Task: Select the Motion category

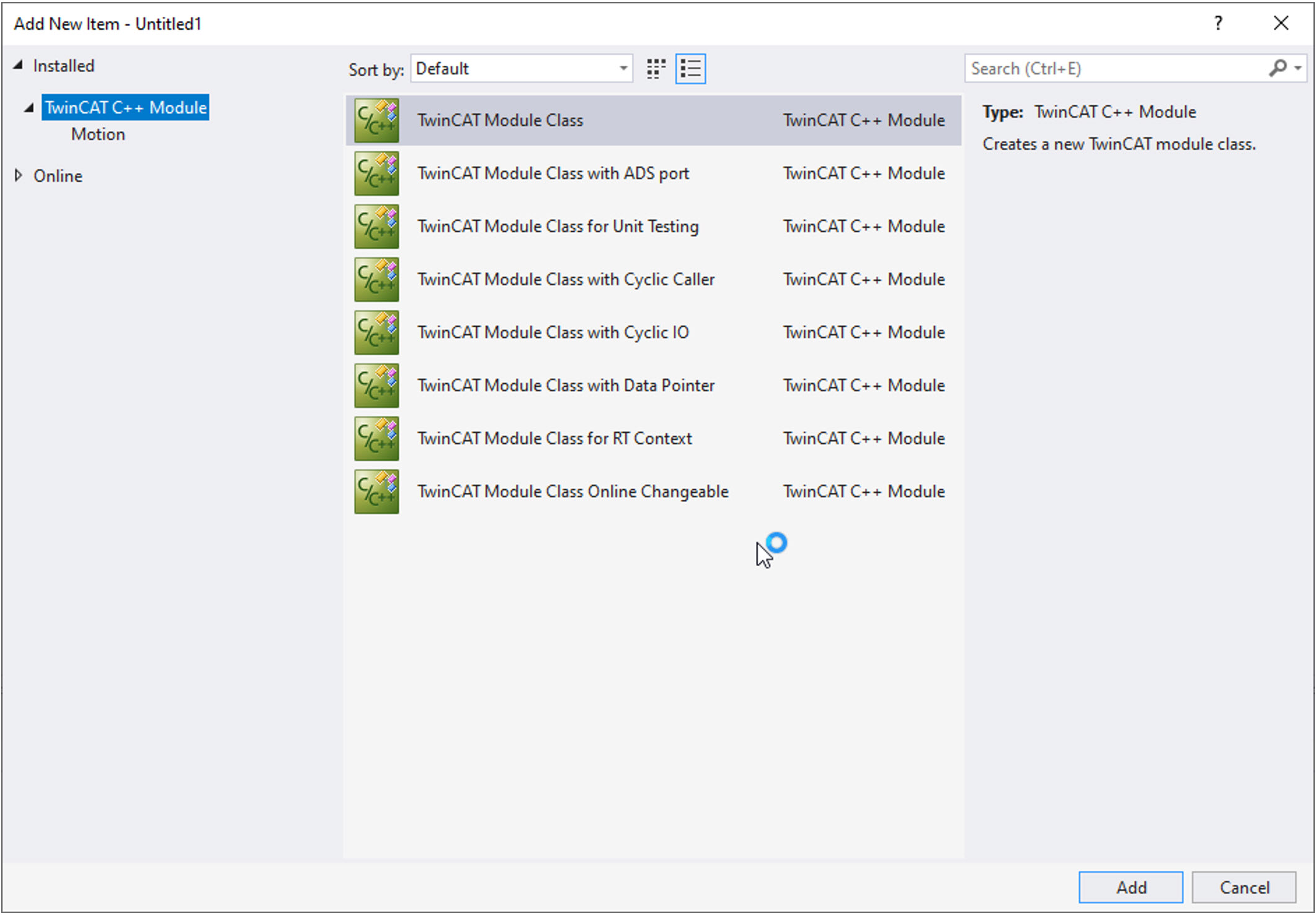Action: (x=98, y=135)
